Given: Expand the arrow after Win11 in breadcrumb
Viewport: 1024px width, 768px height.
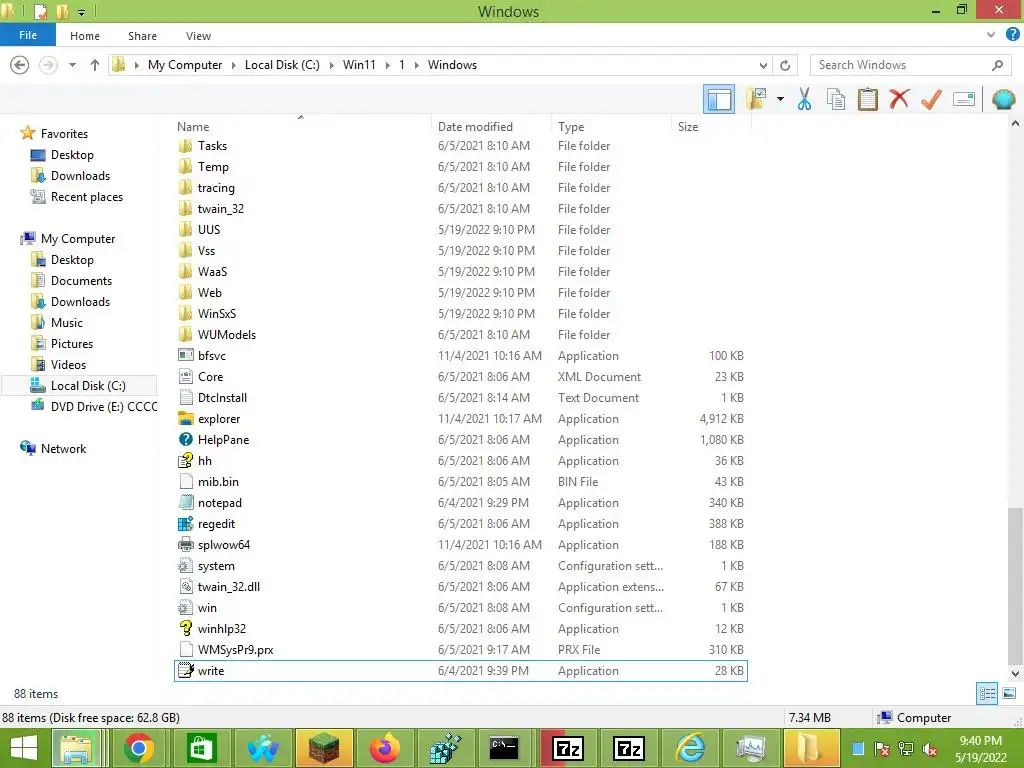Looking at the screenshot, I should click(388, 65).
